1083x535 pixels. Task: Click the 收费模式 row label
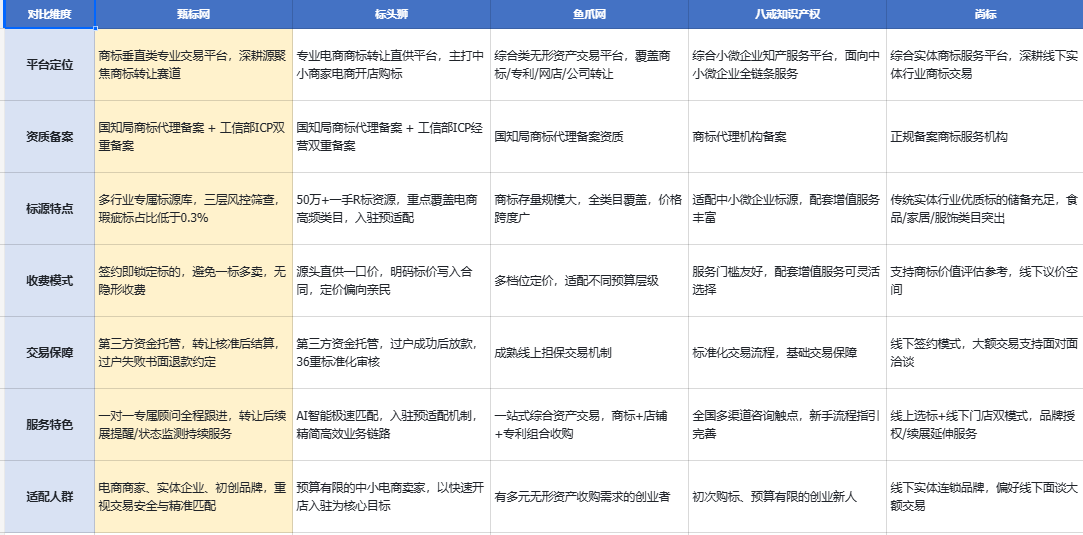coord(49,281)
